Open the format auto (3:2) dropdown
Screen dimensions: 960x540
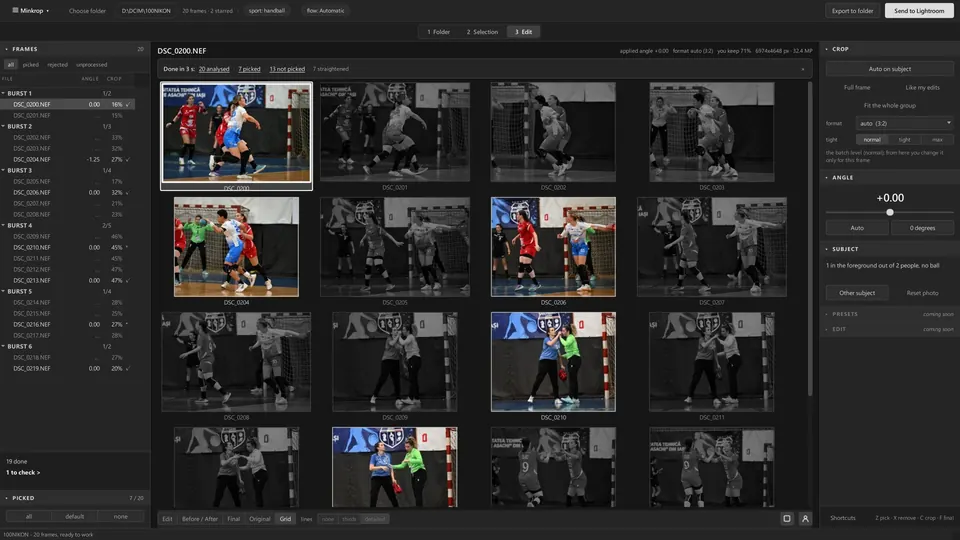[905, 123]
